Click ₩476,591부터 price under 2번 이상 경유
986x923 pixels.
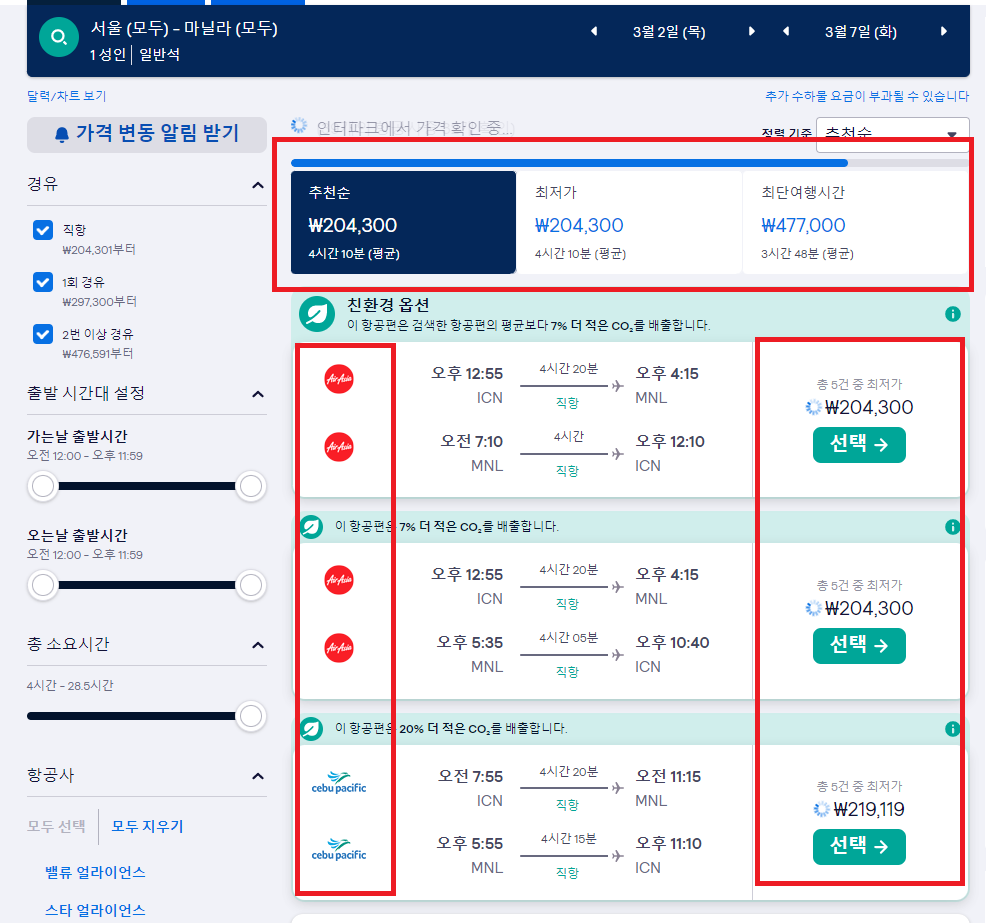point(97,354)
